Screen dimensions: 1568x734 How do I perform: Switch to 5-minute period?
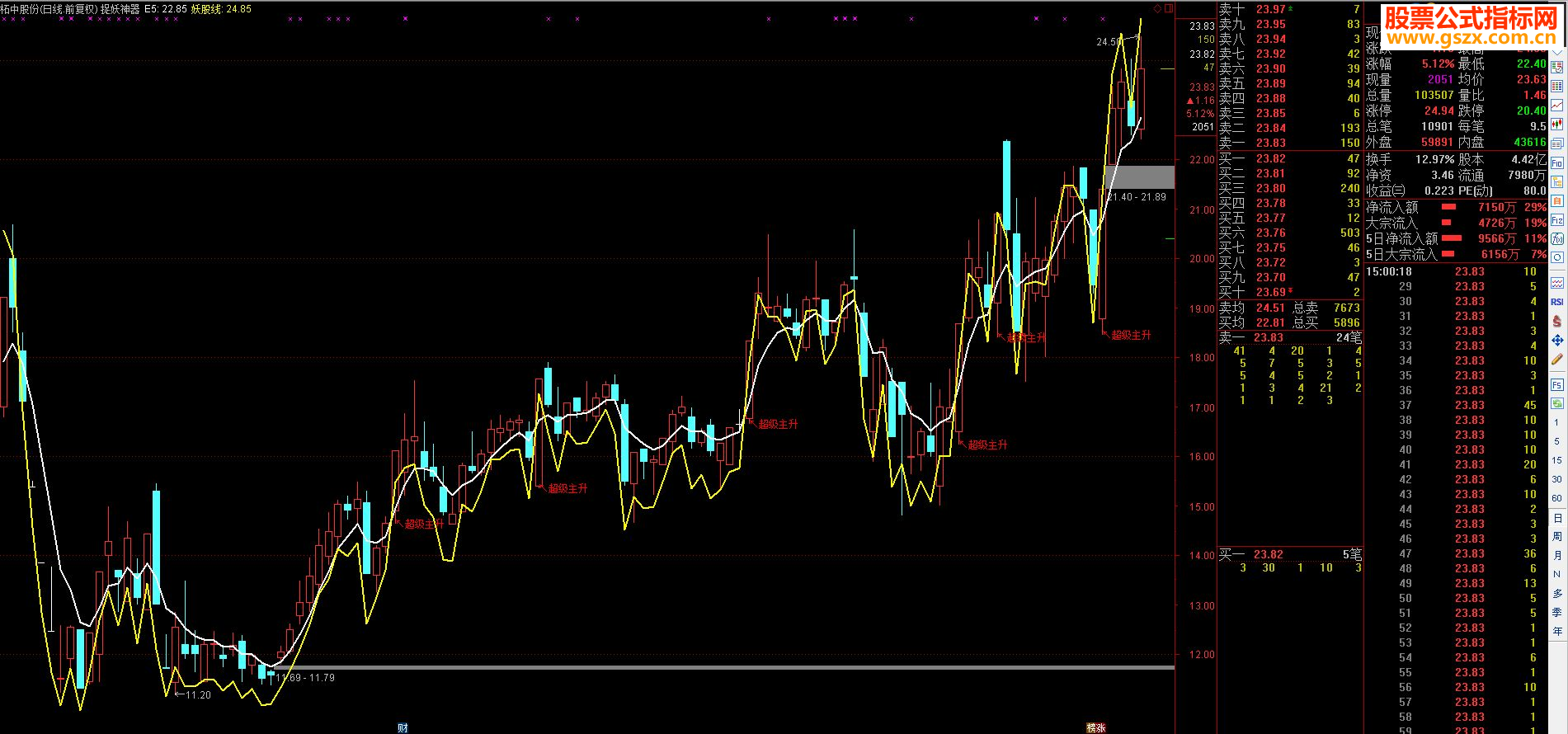coord(1557,441)
